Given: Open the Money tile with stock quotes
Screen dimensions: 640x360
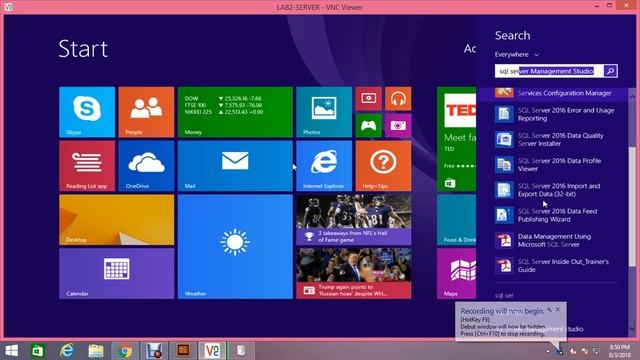Looking at the screenshot, I should [x=235, y=112].
